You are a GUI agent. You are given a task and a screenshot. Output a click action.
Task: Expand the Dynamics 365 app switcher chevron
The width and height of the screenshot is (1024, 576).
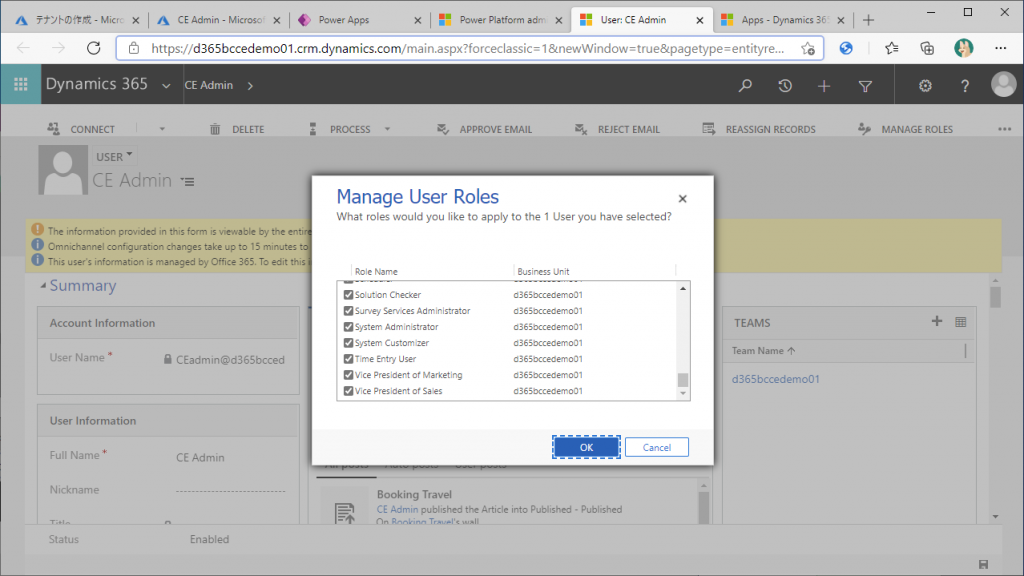(x=166, y=86)
